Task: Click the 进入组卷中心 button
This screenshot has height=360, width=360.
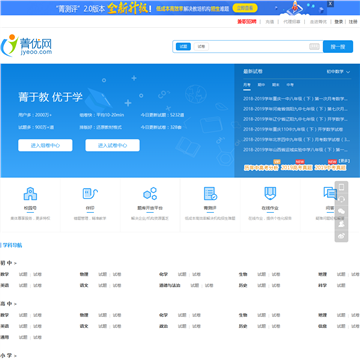Action: pyautogui.click(x=45, y=145)
